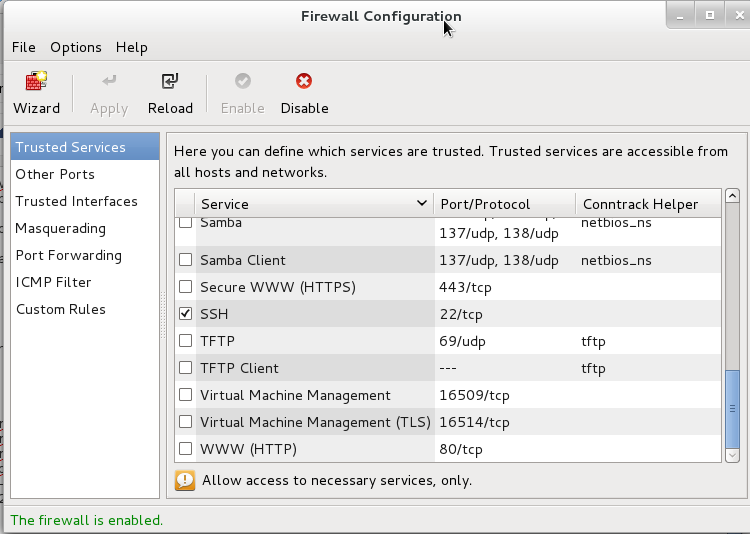Open the Options menu
The height and width of the screenshot is (534, 750).
click(x=76, y=47)
